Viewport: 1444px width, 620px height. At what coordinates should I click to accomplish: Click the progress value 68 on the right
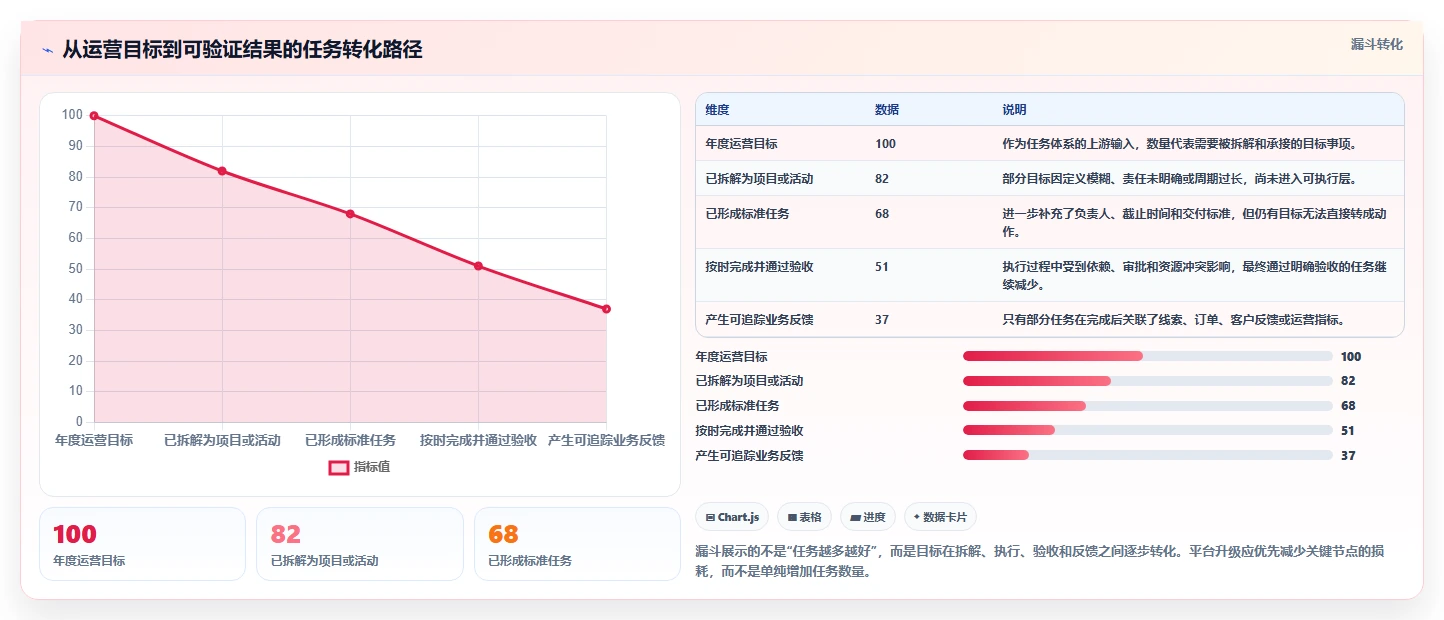pos(1348,406)
